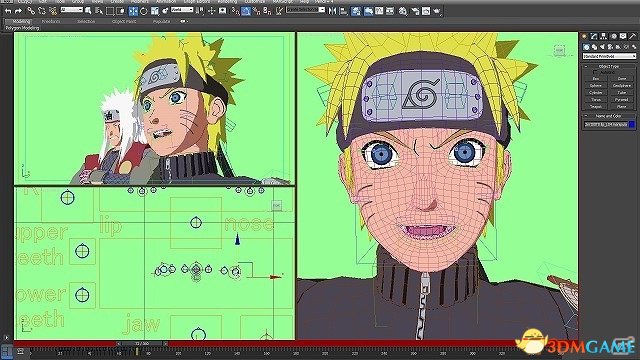Click the Select and Place tool
640x360 pixels.
pos(165,11)
